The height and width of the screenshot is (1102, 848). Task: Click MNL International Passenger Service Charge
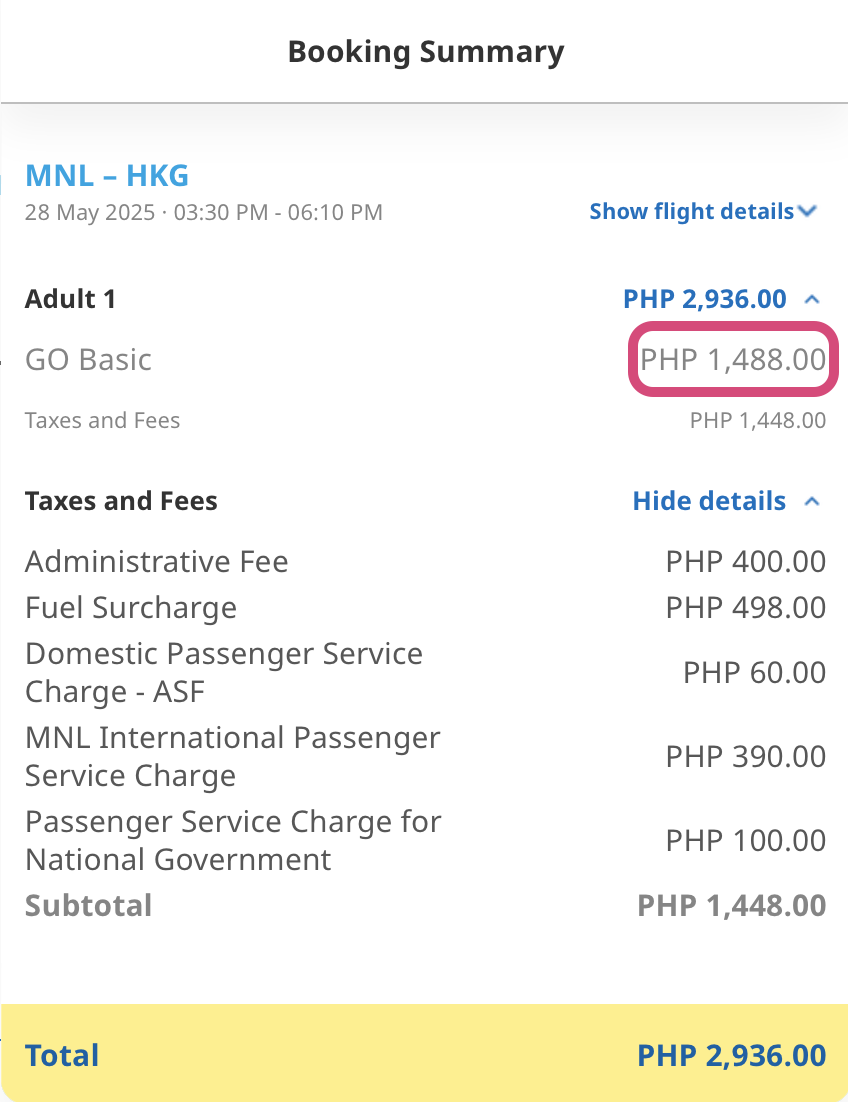pyautogui.click(x=232, y=756)
